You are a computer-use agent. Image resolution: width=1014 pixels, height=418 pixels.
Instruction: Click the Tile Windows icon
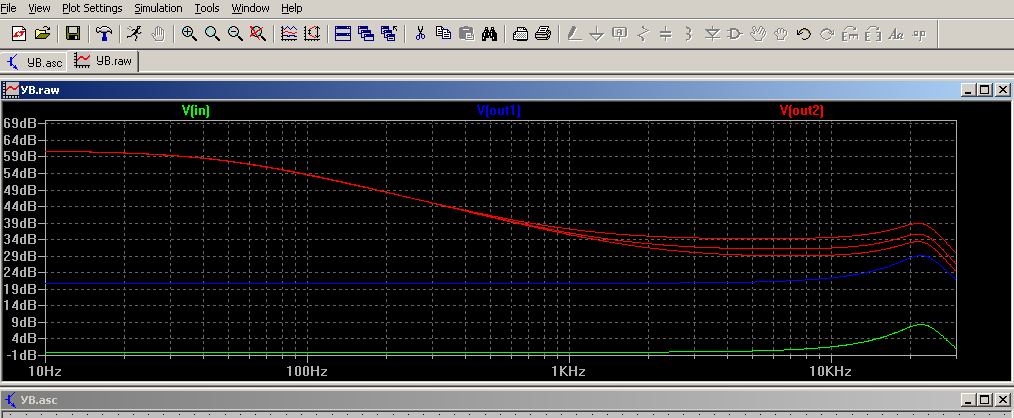tap(343, 34)
